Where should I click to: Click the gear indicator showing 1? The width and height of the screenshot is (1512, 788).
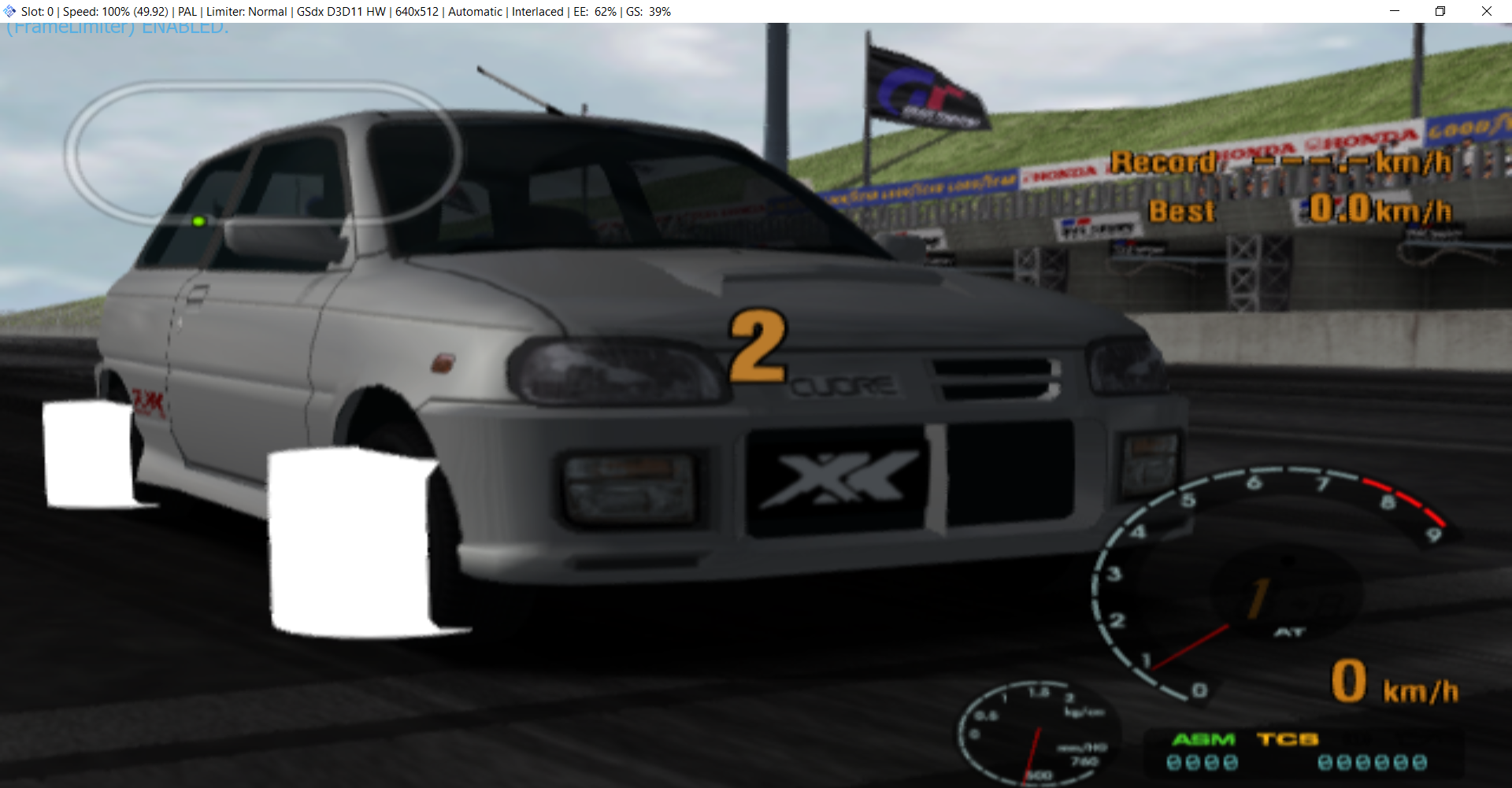point(1259,597)
